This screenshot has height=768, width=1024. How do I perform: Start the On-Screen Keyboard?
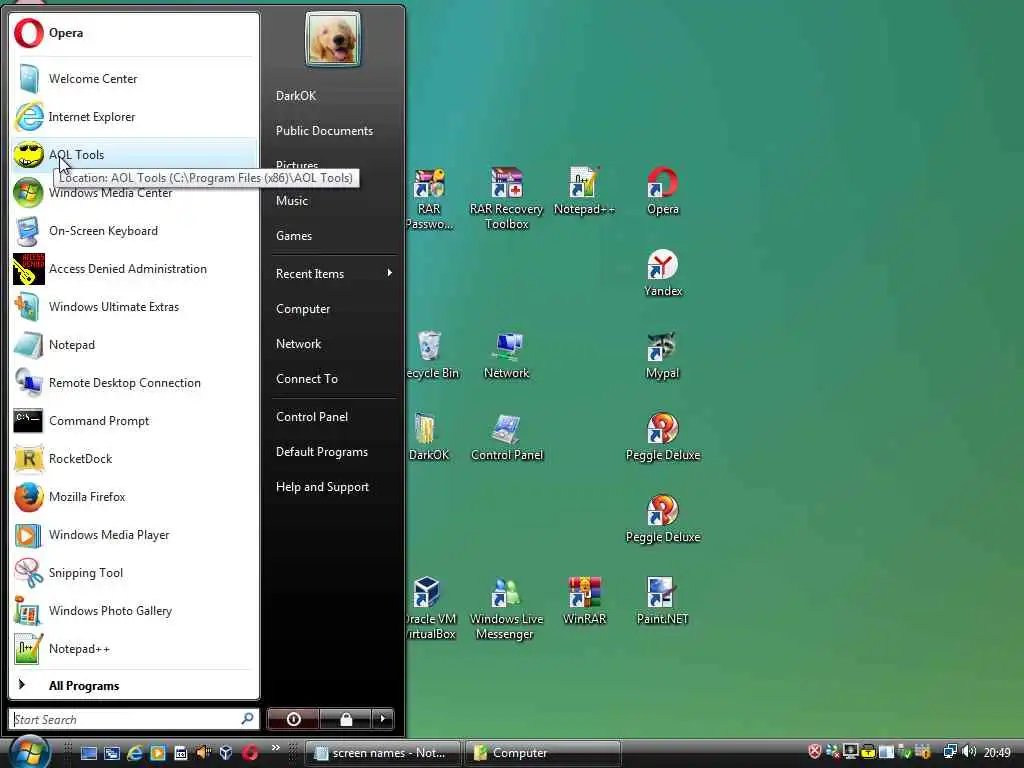(x=134, y=231)
